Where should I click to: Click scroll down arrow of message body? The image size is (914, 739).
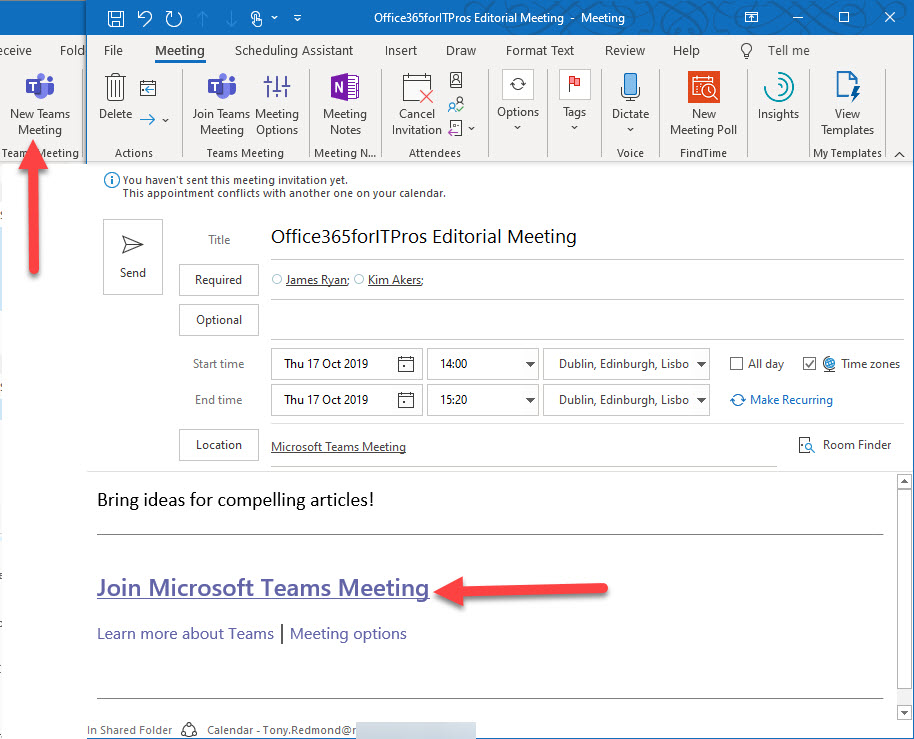(904, 712)
